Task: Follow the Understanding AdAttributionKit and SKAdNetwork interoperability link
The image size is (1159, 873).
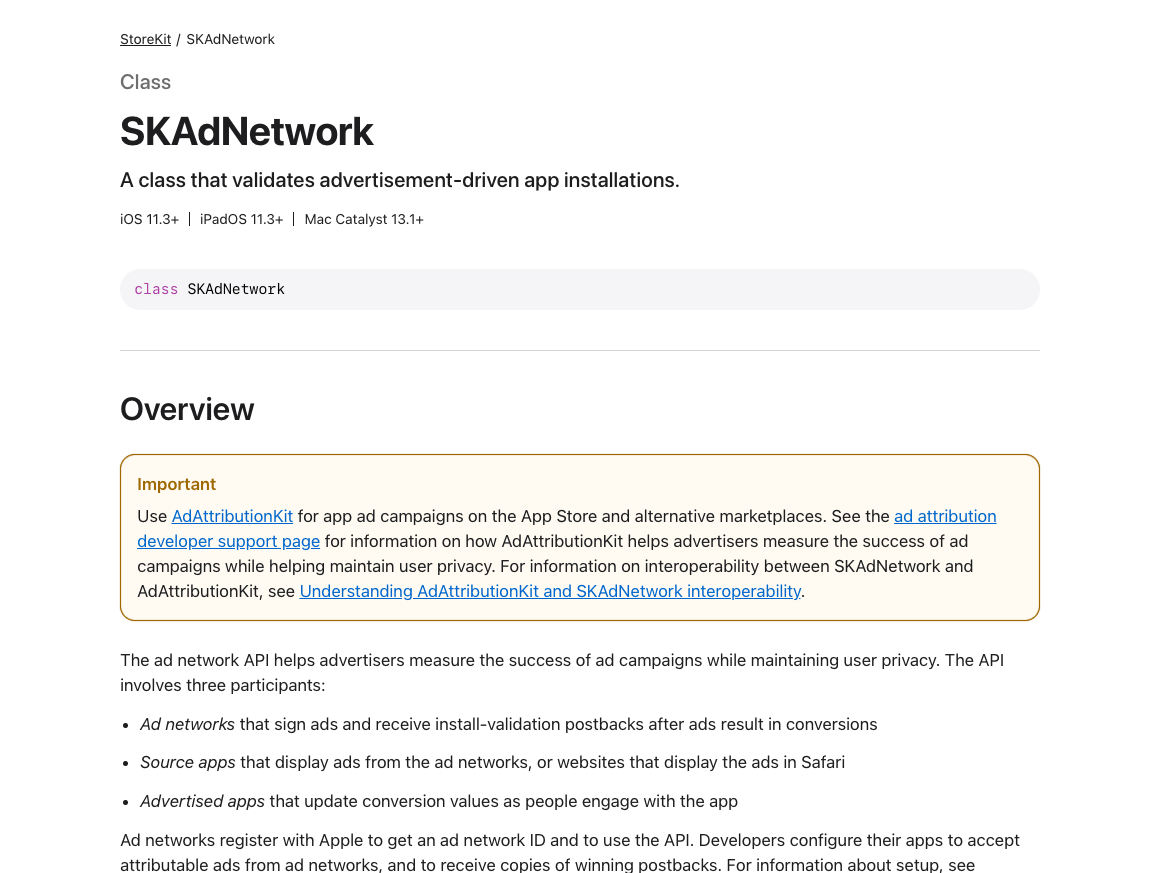Action: (550, 591)
